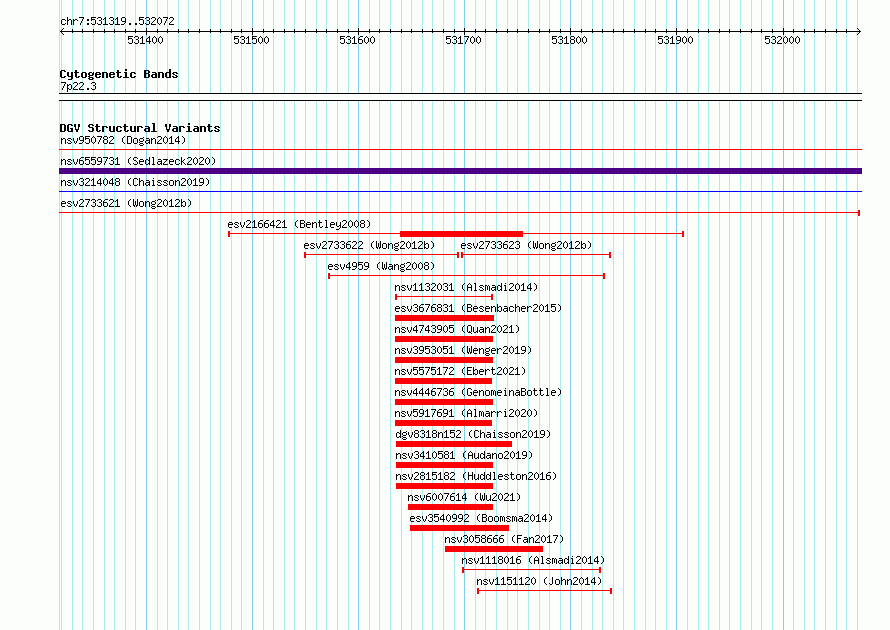
Task: Open nsv4446736 (GenomeinaBottle) variant
Action: click(x=478, y=392)
